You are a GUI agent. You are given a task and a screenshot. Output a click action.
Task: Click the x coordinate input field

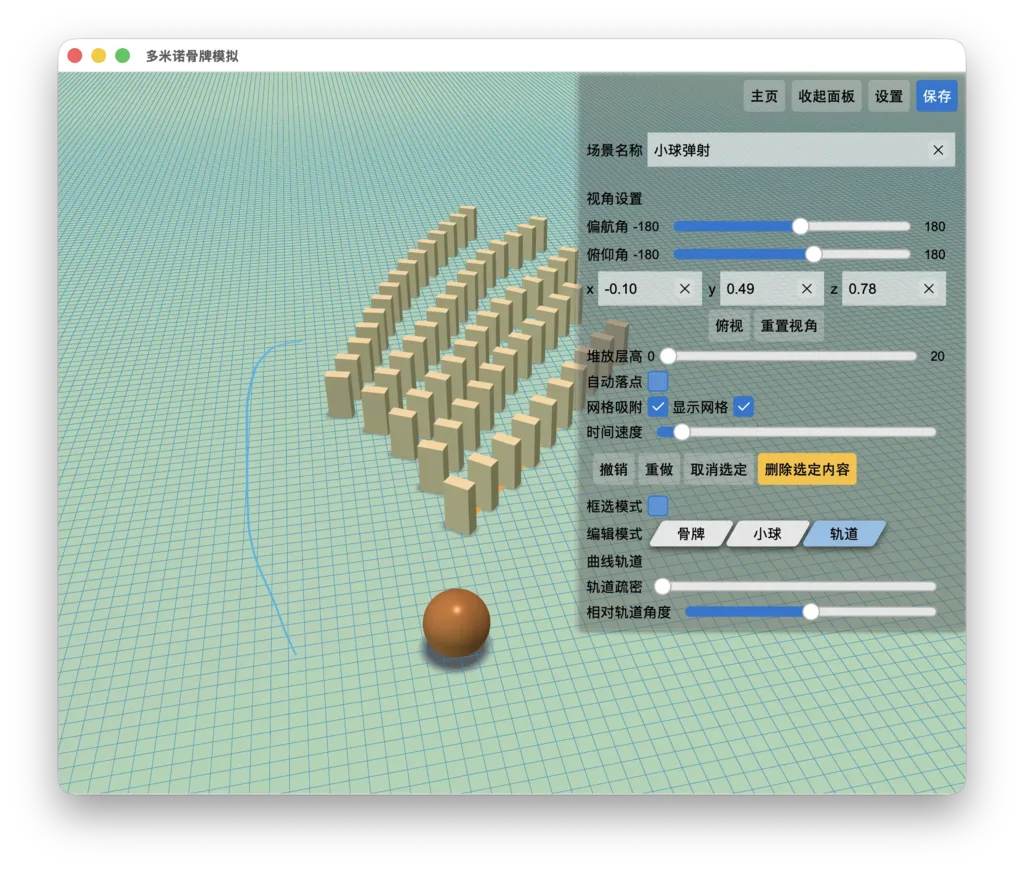[x=650, y=289]
